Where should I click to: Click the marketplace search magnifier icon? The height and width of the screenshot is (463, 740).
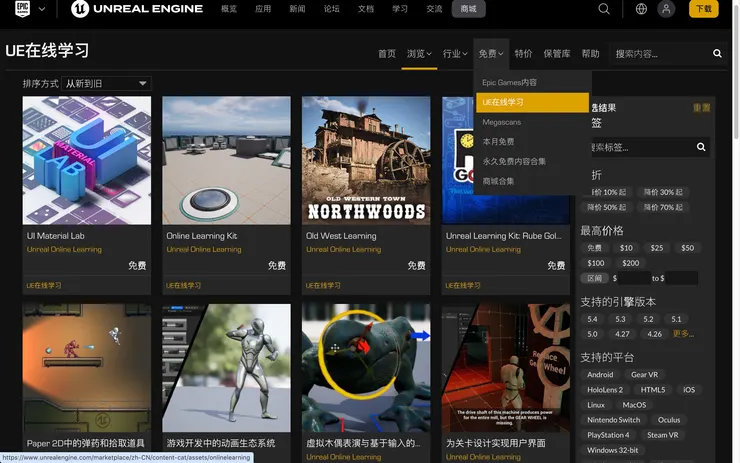click(x=717, y=54)
